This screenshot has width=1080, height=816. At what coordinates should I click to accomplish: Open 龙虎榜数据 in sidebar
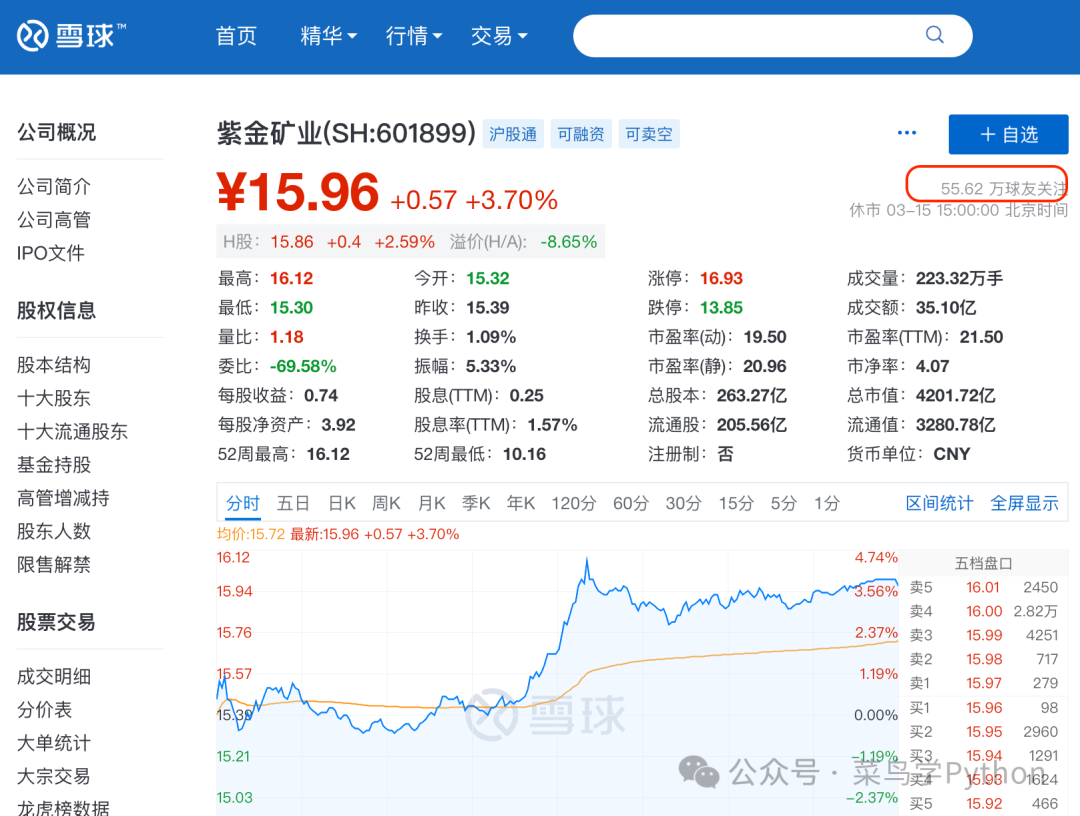click(x=63, y=808)
